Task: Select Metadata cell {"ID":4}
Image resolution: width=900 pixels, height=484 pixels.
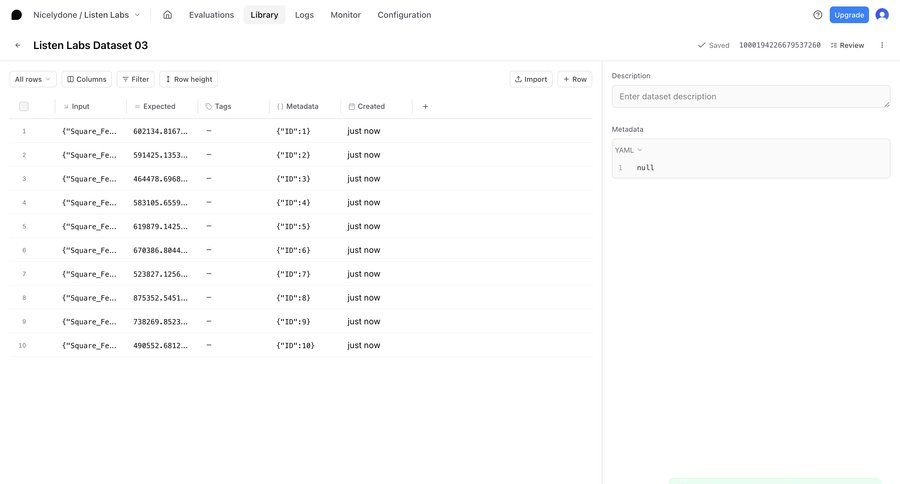Action: 293,203
